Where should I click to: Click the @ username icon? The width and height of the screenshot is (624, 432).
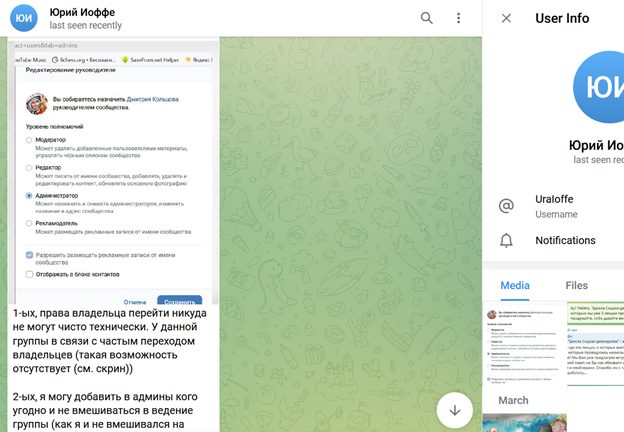(x=506, y=205)
